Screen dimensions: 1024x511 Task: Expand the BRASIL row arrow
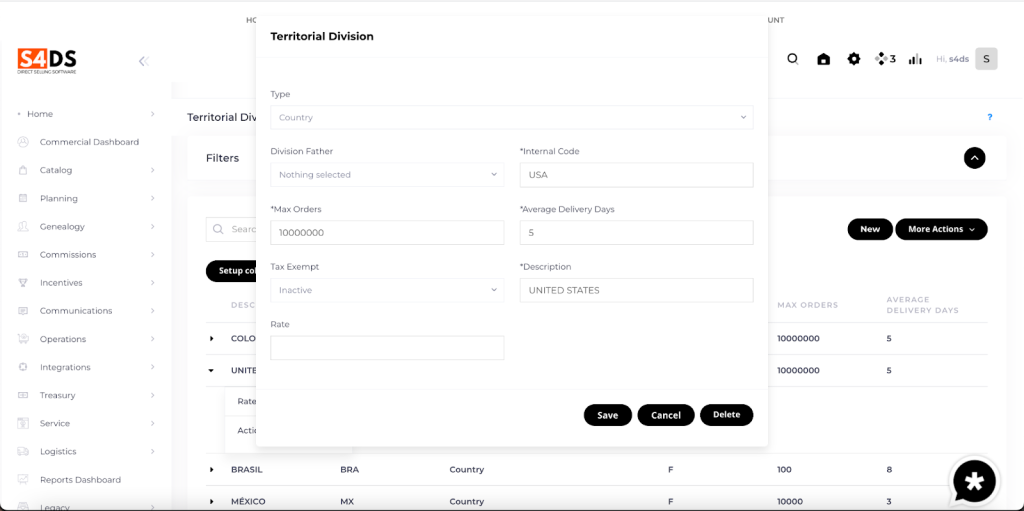(212, 470)
